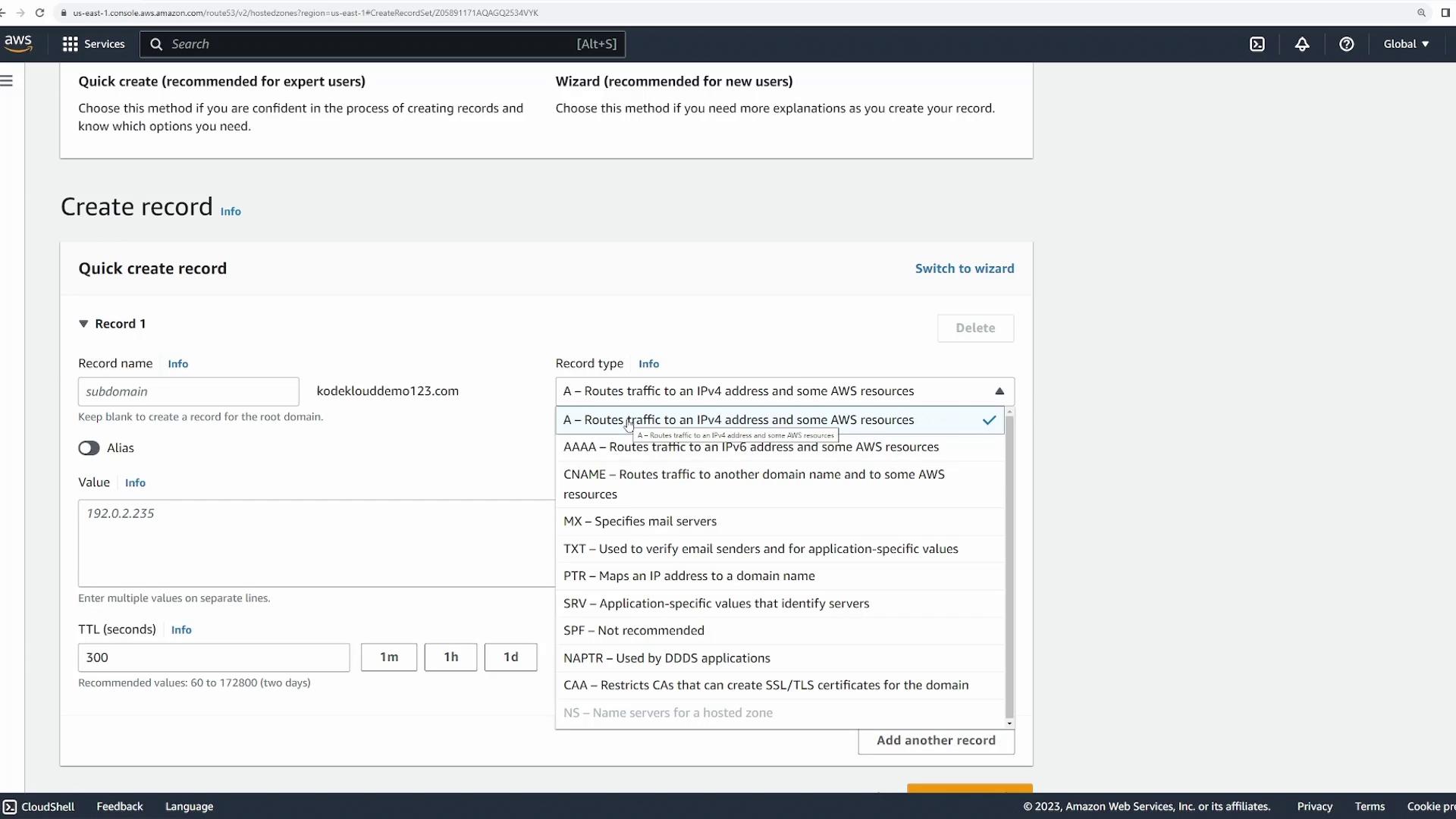Set TTL to 1h preset
This screenshot has width=1456, height=819.
tap(450, 657)
